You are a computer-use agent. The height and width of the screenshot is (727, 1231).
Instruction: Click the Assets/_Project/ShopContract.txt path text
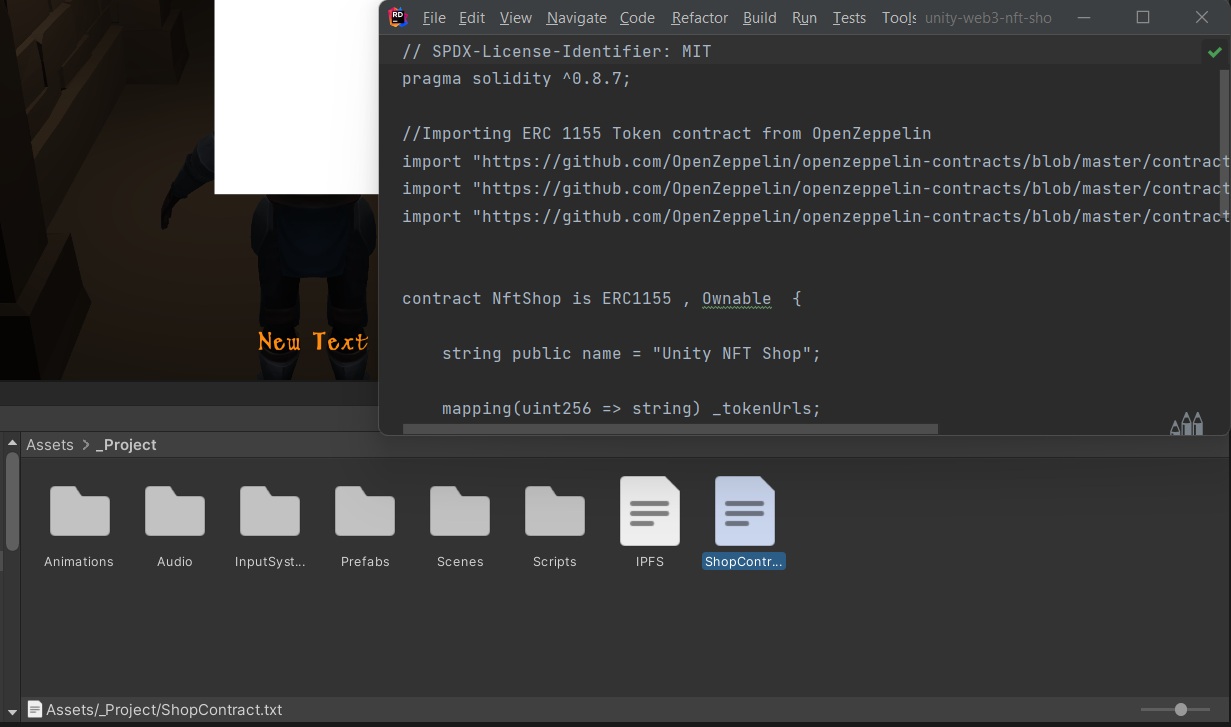pyautogui.click(x=164, y=710)
